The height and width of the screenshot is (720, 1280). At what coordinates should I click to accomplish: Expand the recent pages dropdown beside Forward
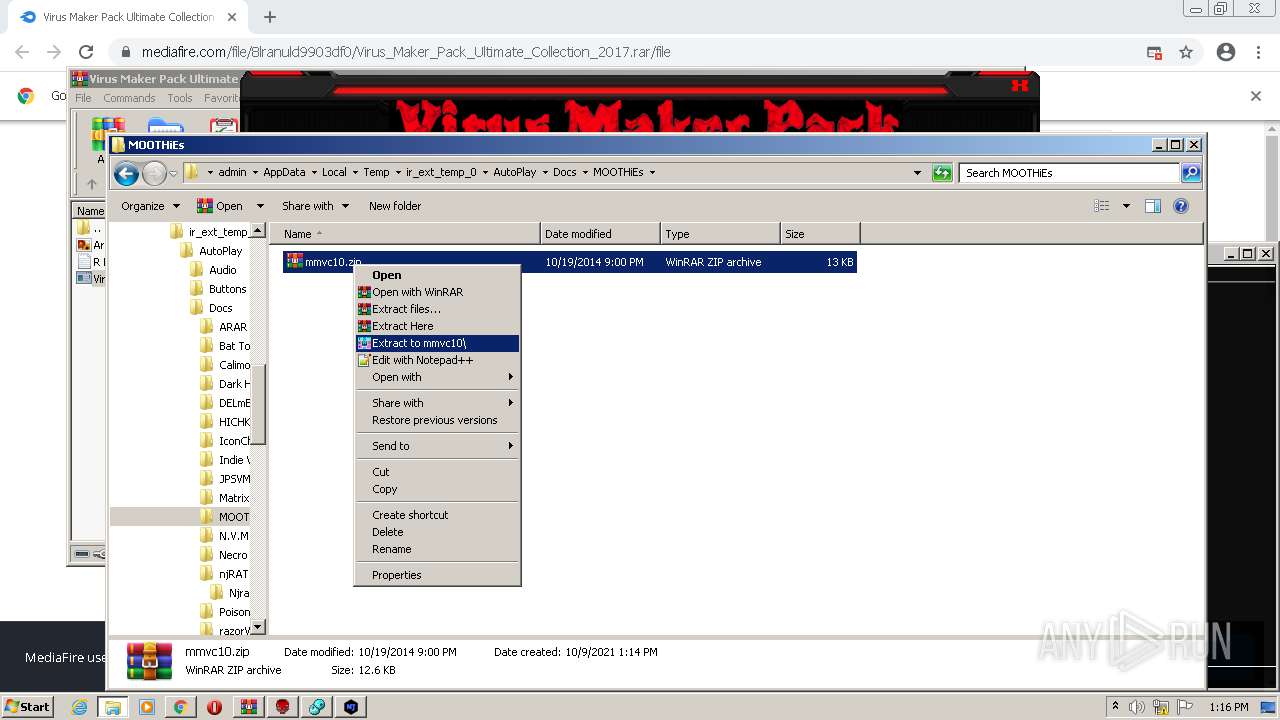pyautogui.click(x=173, y=174)
